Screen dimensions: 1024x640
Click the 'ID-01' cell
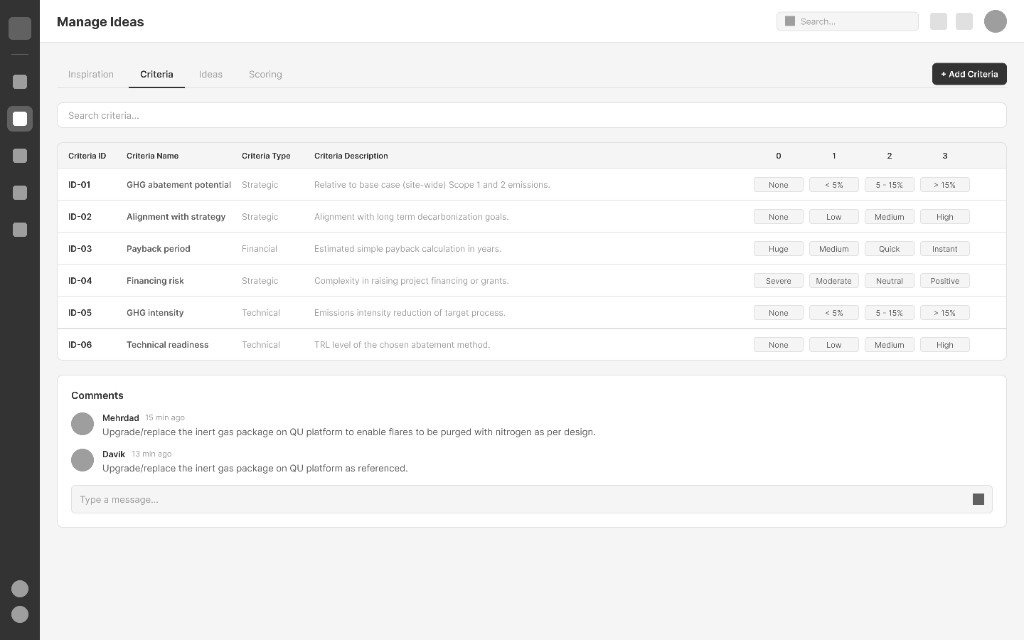pyautogui.click(x=79, y=185)
